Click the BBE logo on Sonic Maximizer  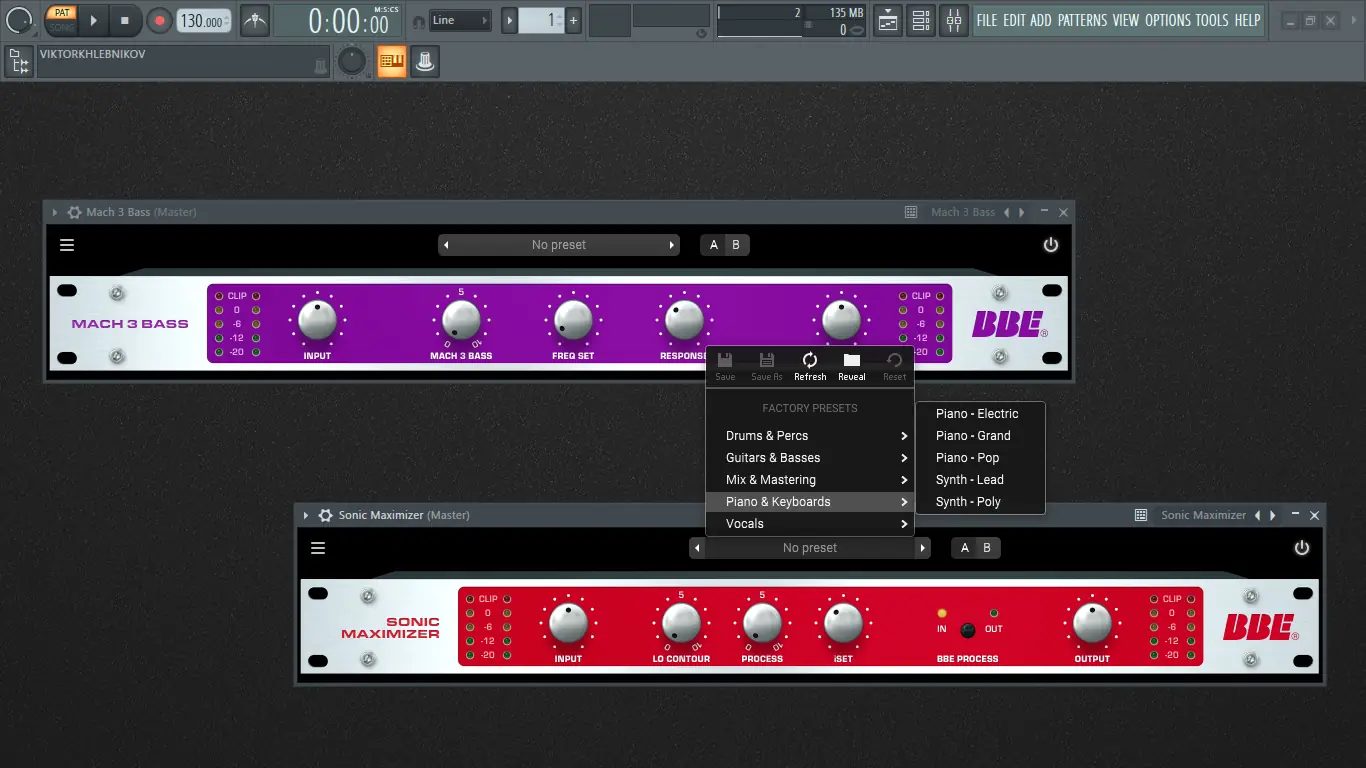tap(1261, 627)
